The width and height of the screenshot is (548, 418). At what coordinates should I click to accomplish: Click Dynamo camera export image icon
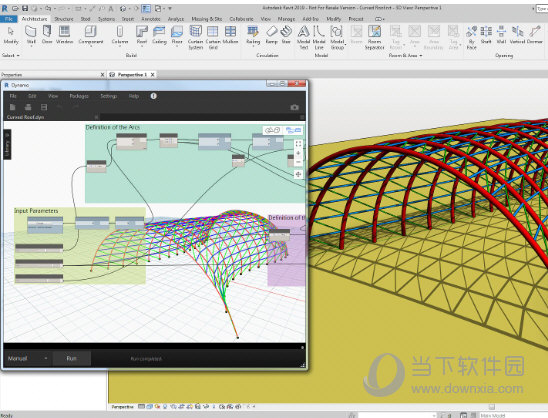click(294, 107)
